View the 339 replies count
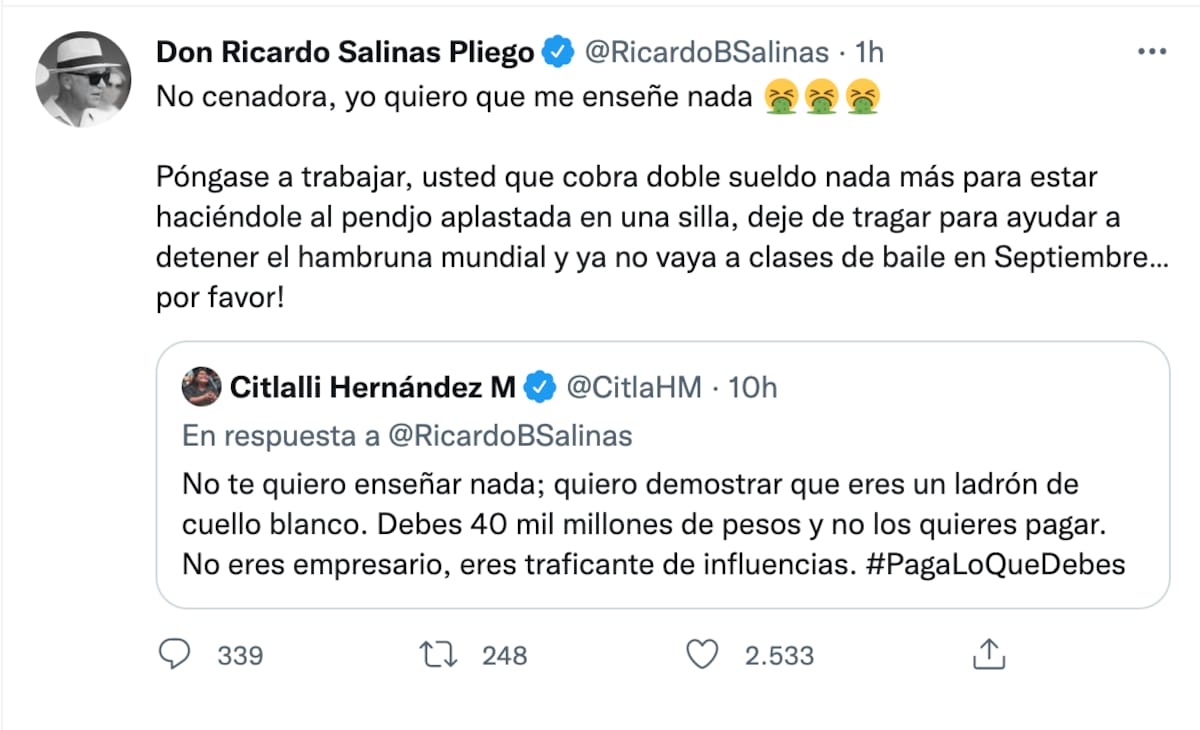The height and width of the screenshot is (730, 1200). coord(240,655)
